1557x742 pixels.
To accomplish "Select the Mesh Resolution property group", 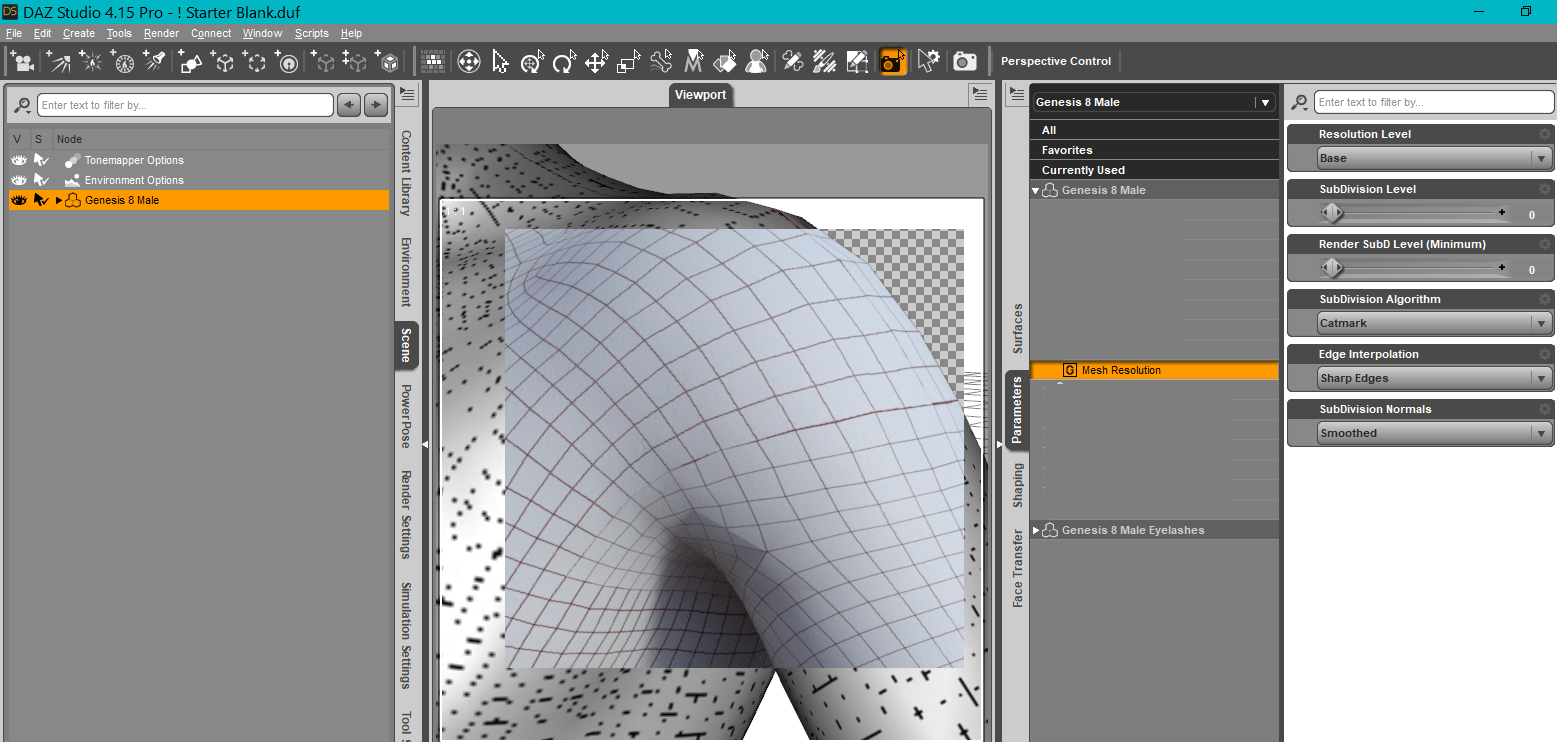I will [1154, 370].
